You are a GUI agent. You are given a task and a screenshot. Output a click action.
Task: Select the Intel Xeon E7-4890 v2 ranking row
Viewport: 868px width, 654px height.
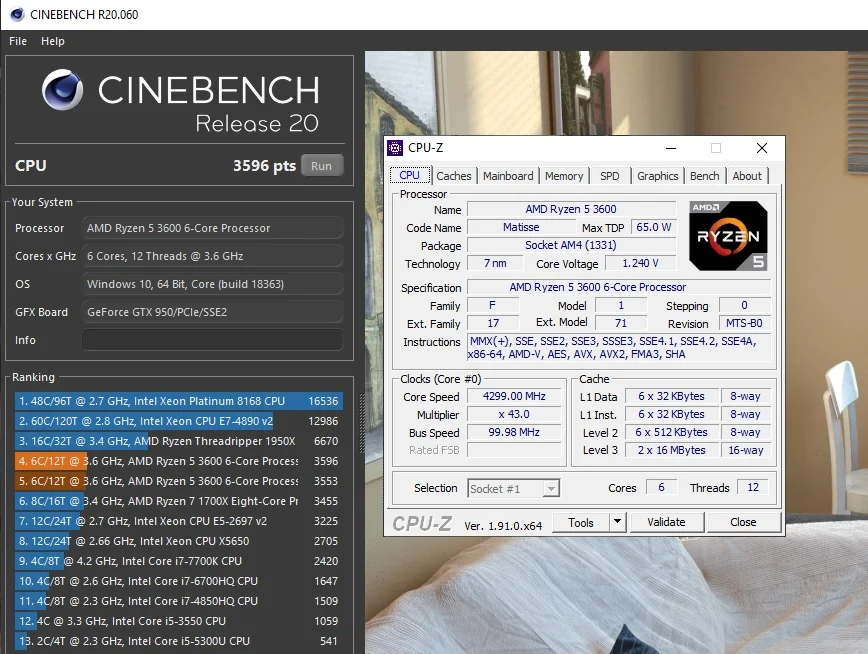coord(179,421)
